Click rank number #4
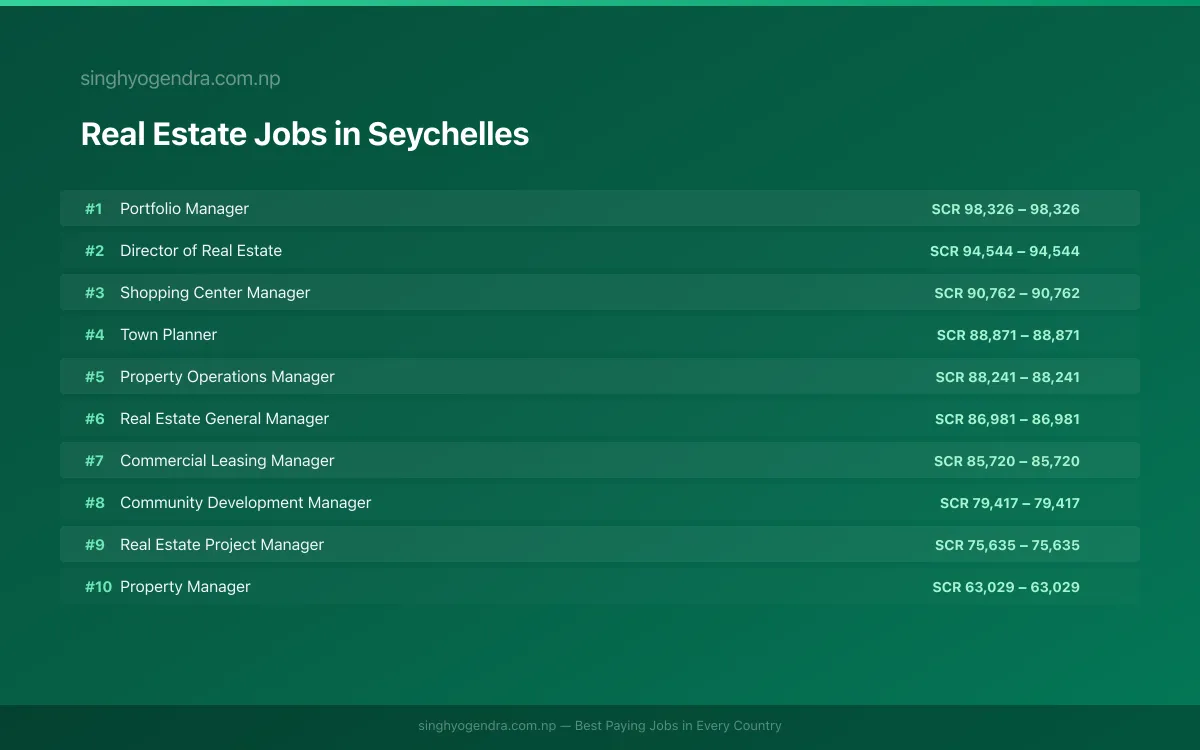This screenshot has width=1200, height=750. tap(94, 335)
